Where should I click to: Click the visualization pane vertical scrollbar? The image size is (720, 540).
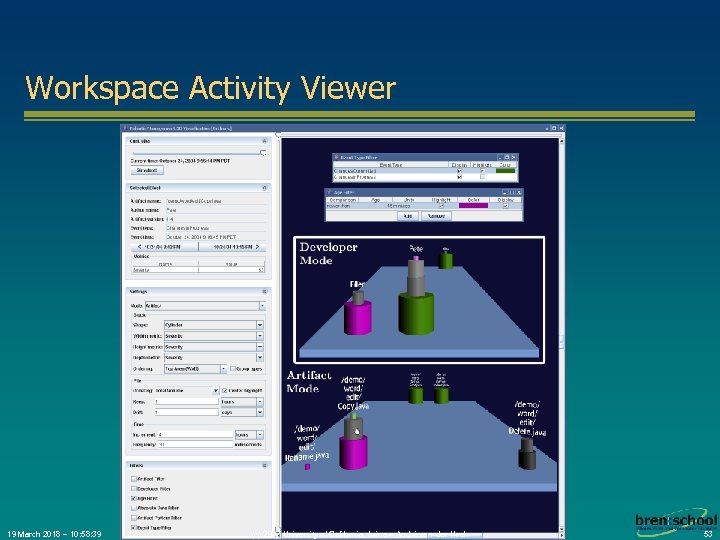(x=562, y=338)
